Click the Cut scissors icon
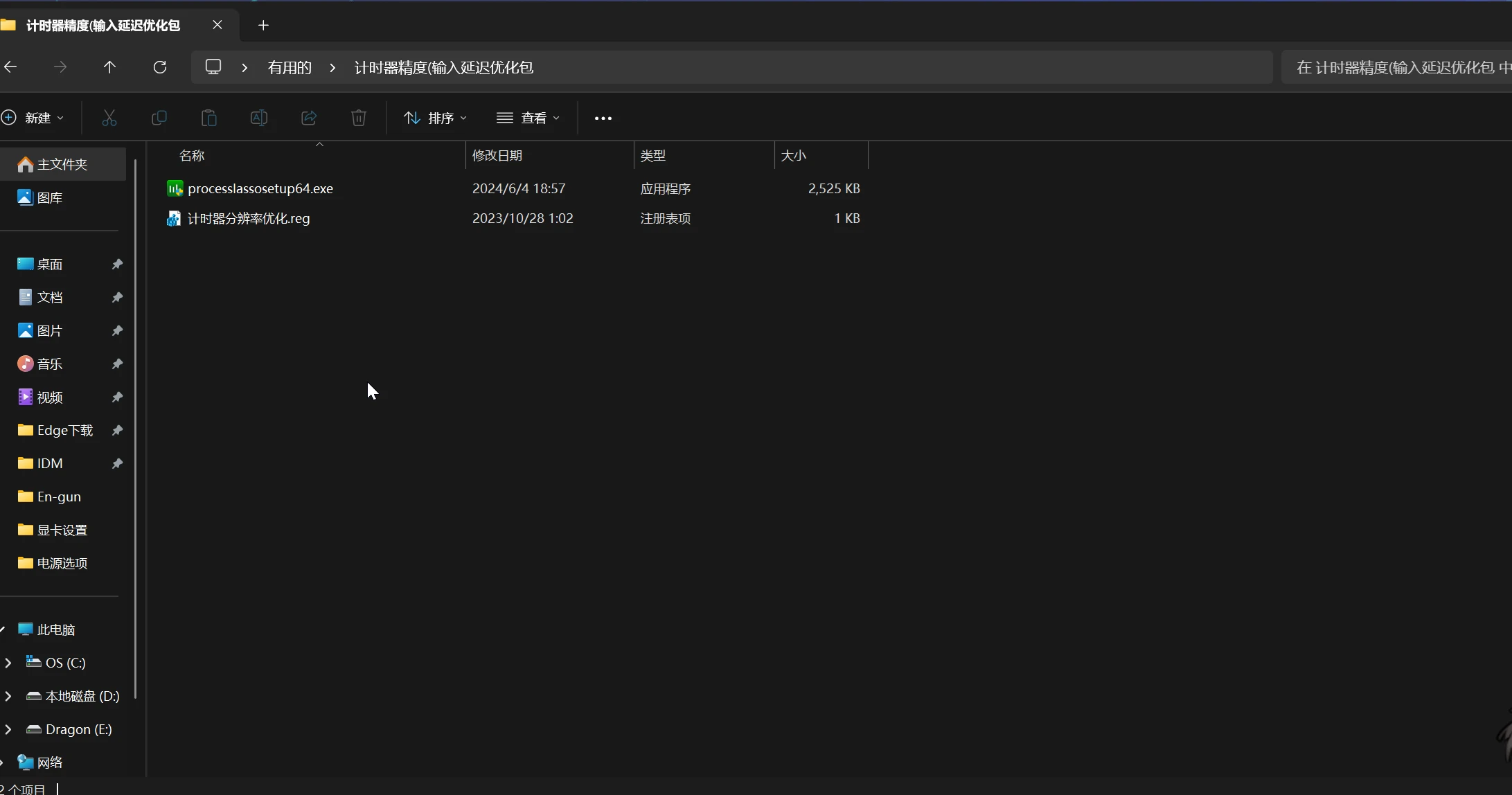Viewport: 1512px width, 795px height. coord(109,118)
